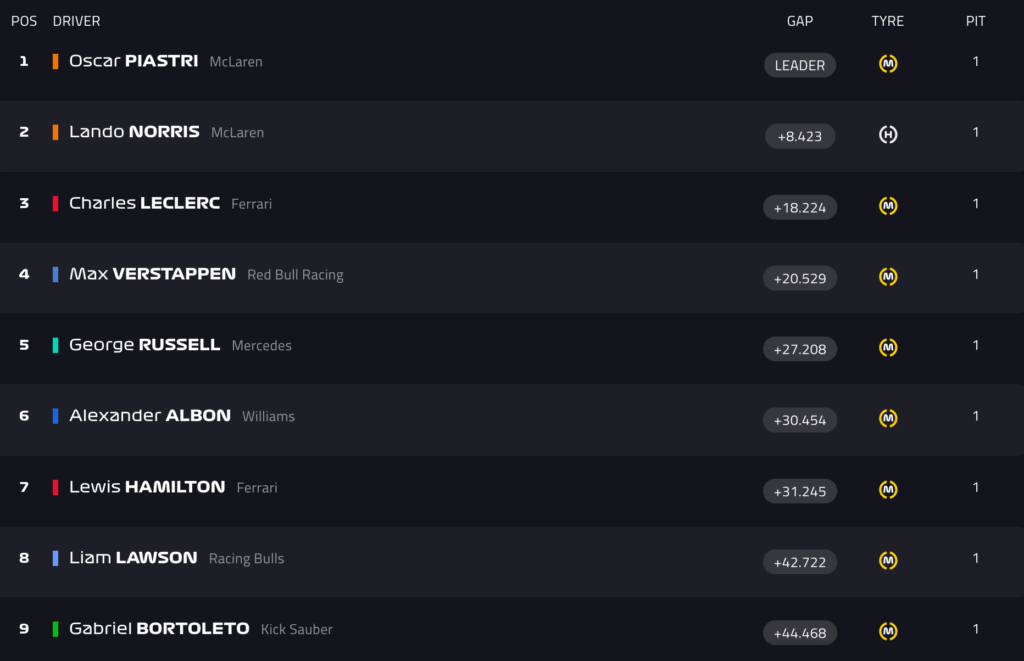Viewport: 1024px width, 661px height.
Task: Click Bortoleto's medium tyre icon
Action: coord(888,632)
